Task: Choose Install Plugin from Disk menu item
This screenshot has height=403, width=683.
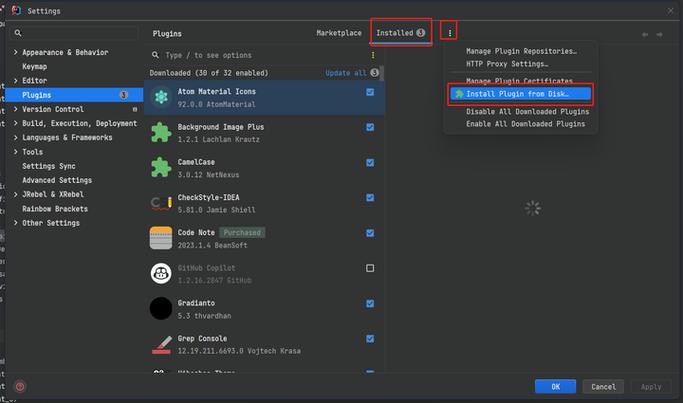Action: [517, 94]
